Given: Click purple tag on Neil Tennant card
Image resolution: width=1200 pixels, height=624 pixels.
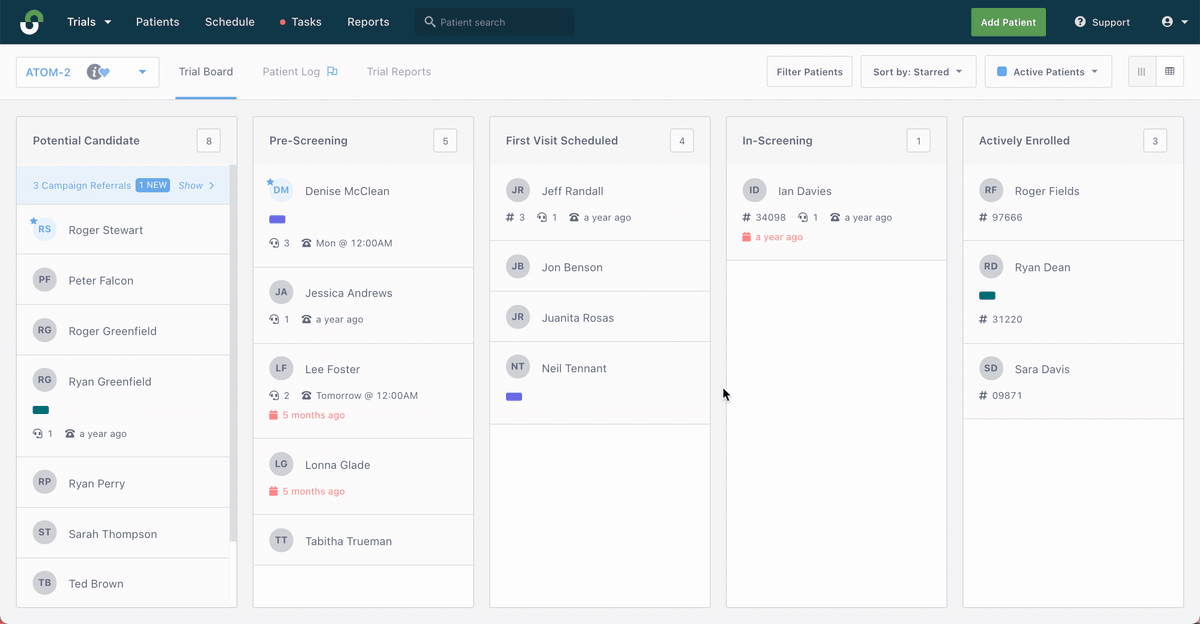Looking at the screenshot, I should (x=514, y=397).
